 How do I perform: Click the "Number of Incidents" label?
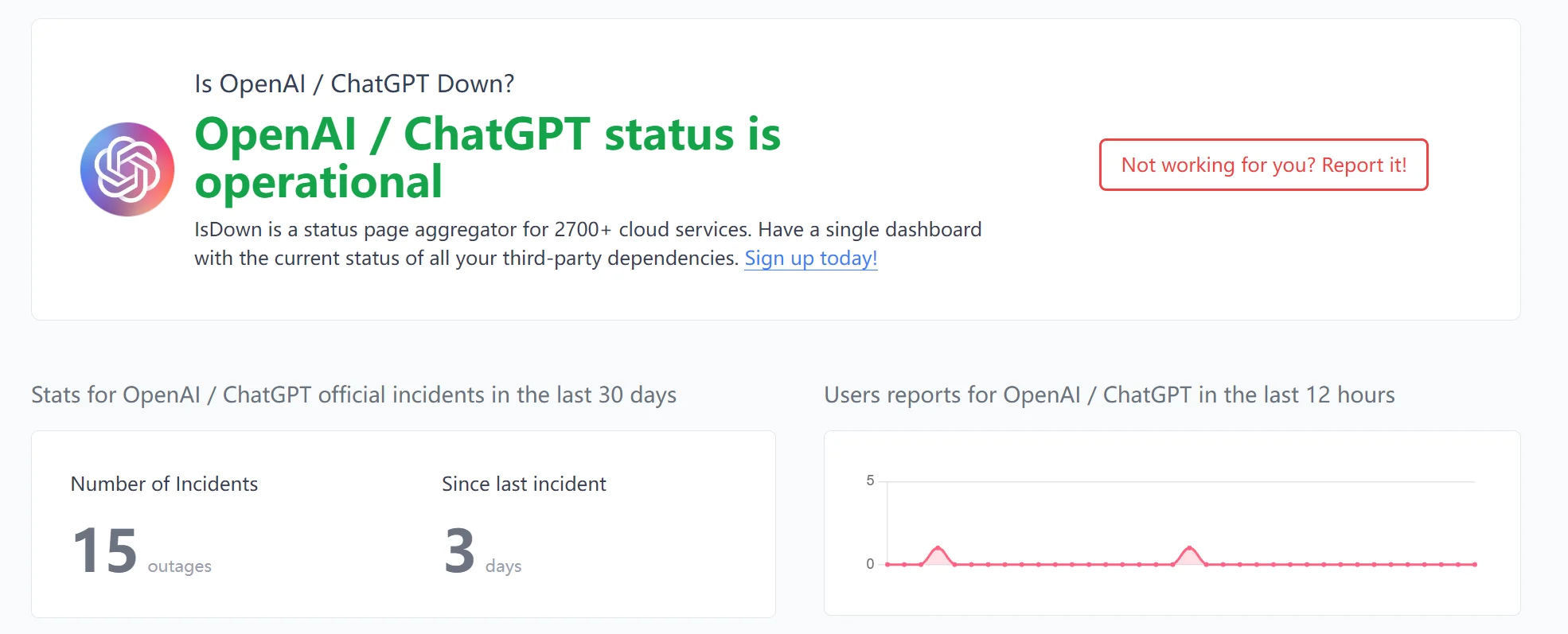click(x=164, y=484)
